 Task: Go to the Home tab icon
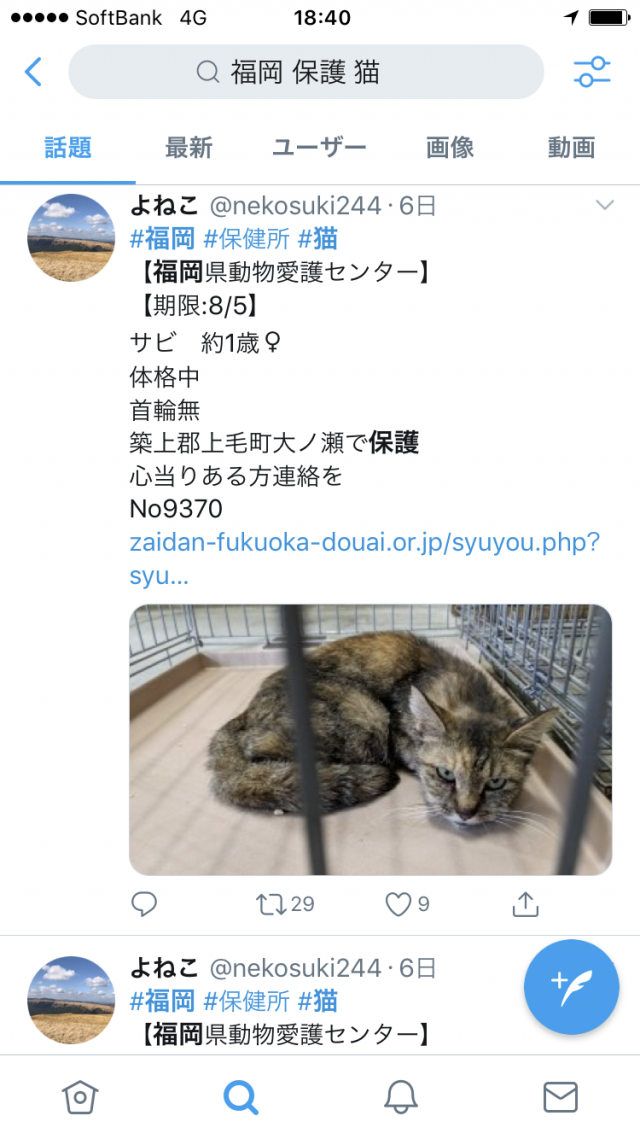point(80,1096)
